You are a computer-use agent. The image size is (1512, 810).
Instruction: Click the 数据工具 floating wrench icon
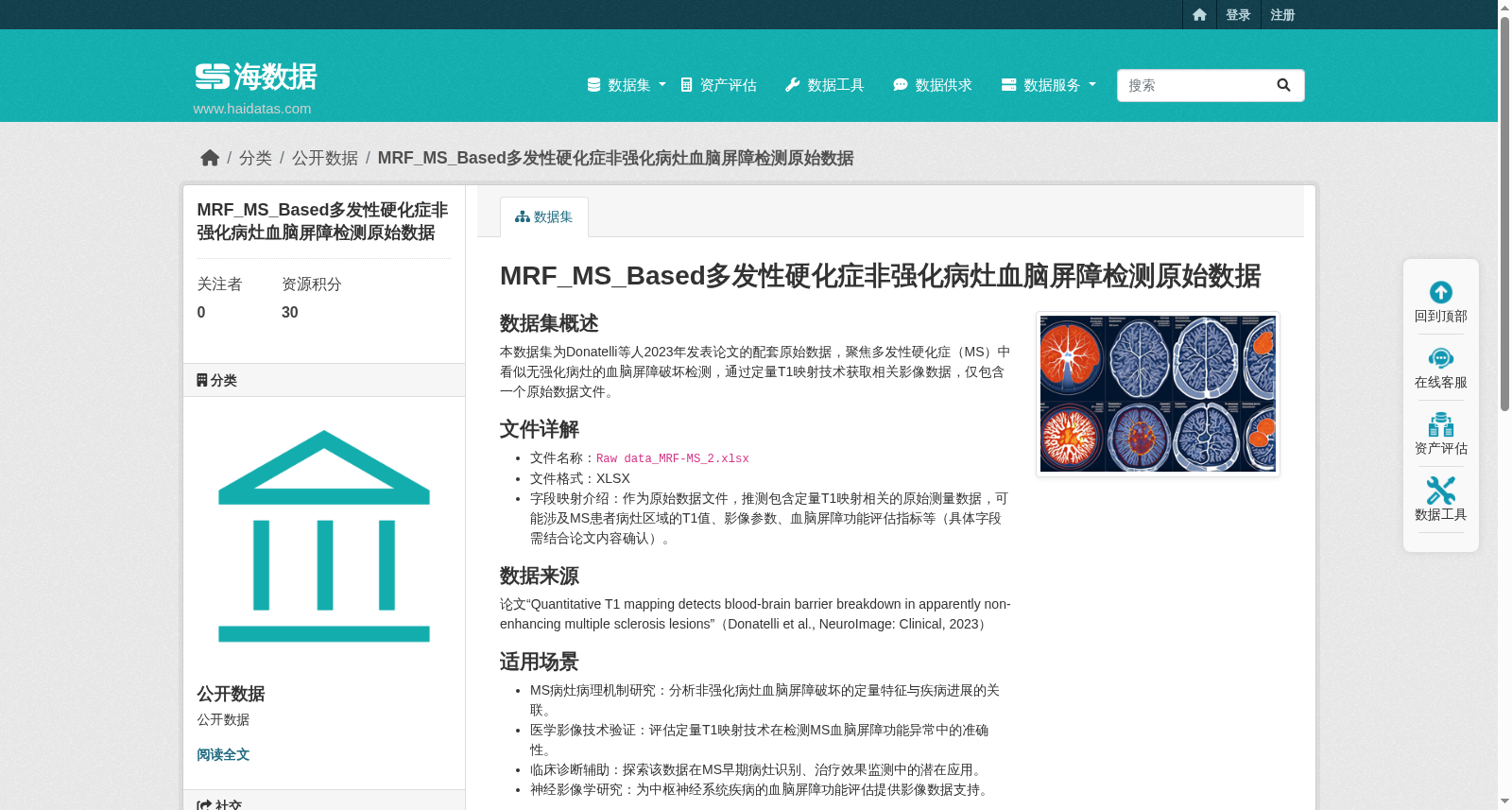[1441, 491]
